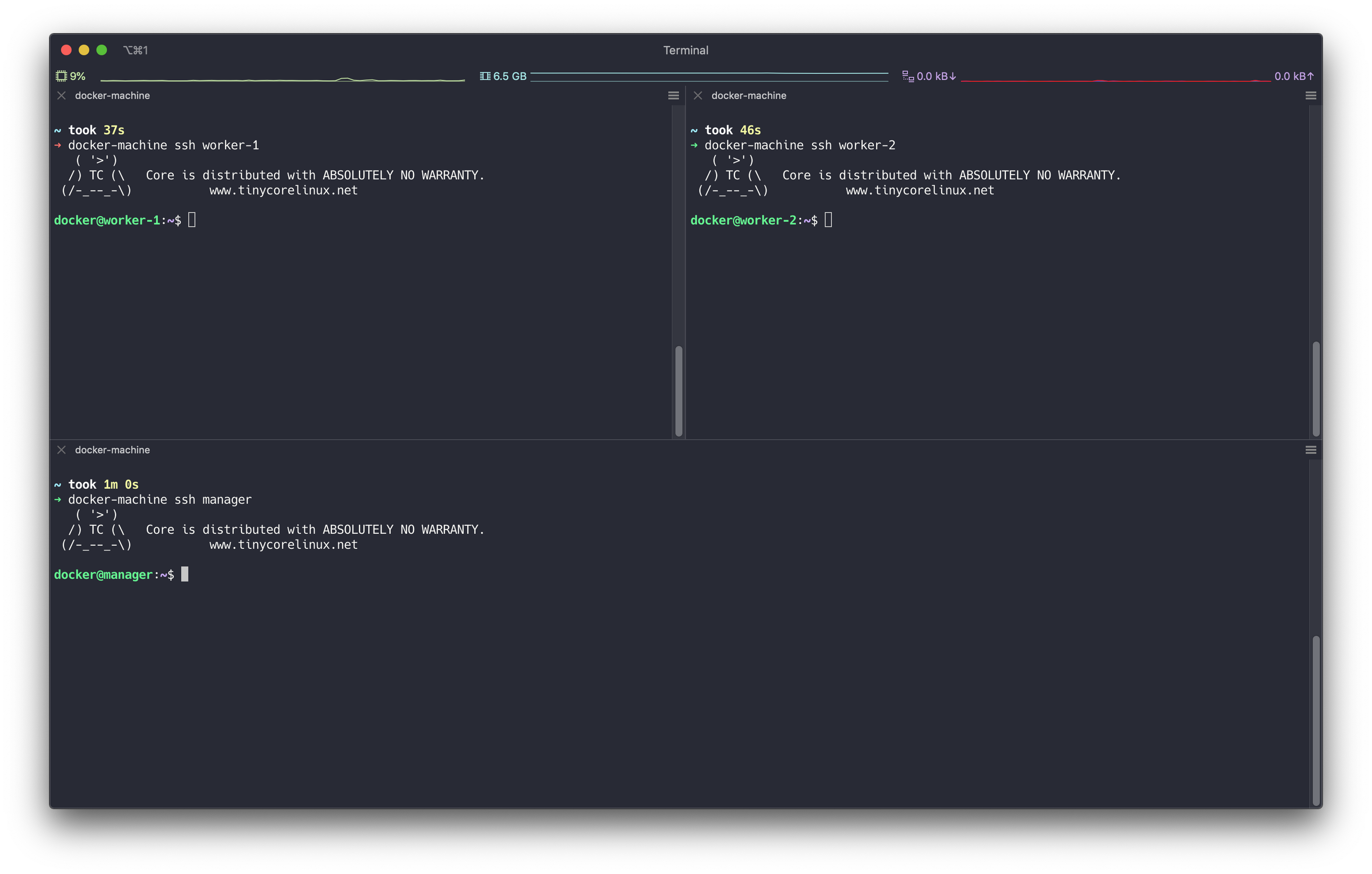
Task: Open the worker-1 pane hamburger menu
Action: coord(673,95)
